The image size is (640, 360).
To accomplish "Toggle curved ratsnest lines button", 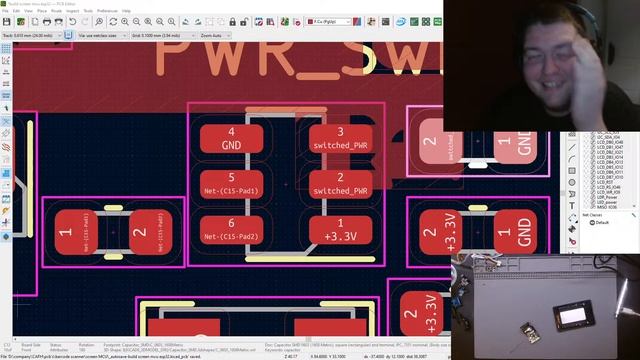I will click(6, 134).
